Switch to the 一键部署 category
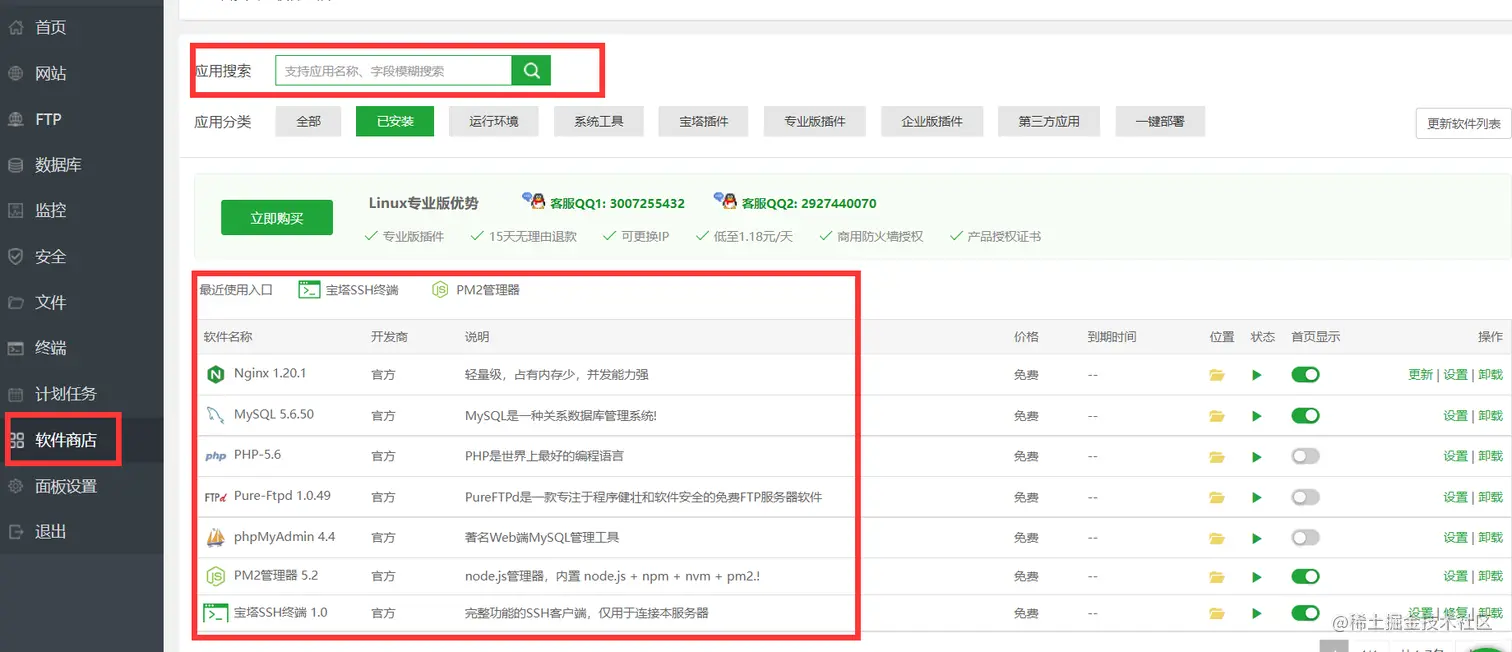This screenshot has height=652, width=1512. point(1160,121)
